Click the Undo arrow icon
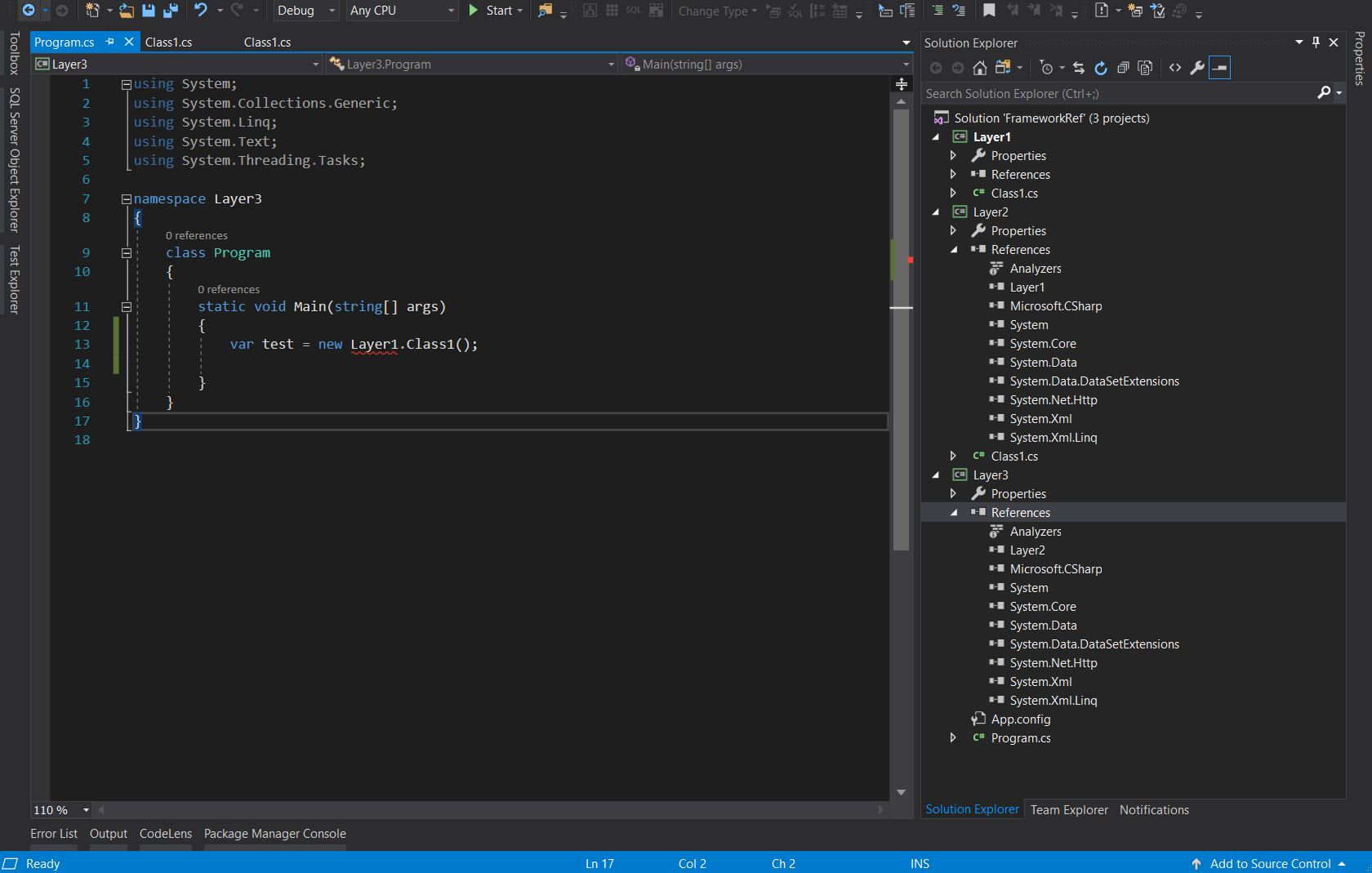Screen dimensions: 1372x873 (x=201, y=11)
